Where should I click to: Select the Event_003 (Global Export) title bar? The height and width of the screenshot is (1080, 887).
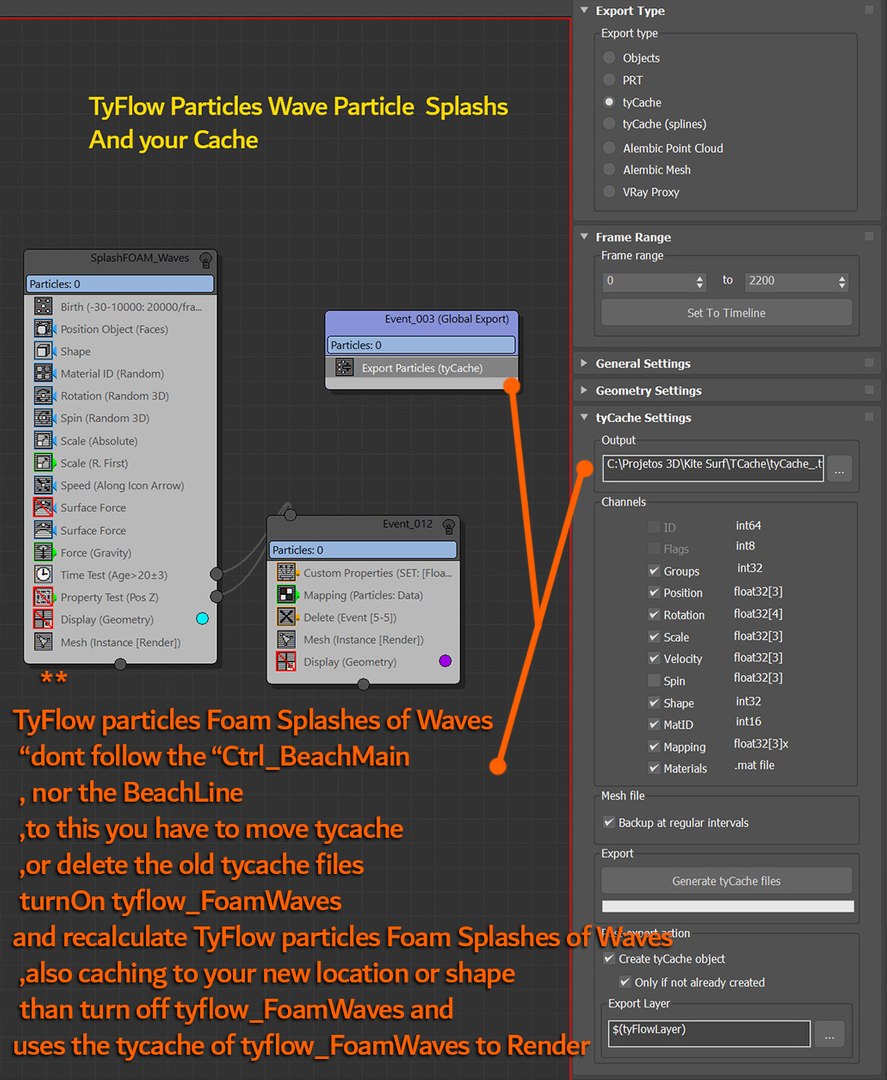[x=421, y=320]
